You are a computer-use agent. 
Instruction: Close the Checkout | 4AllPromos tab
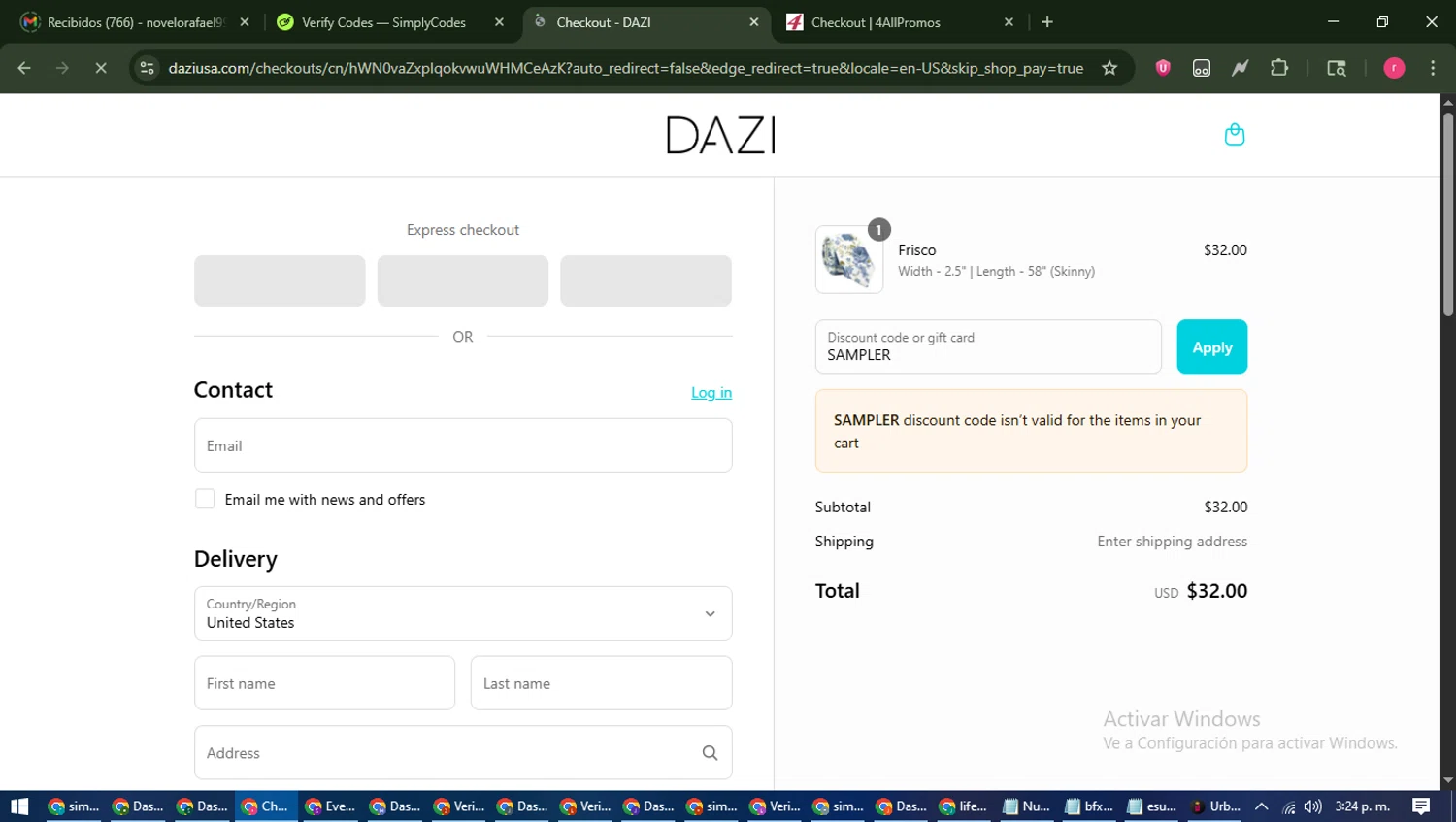coord(1009,22)
